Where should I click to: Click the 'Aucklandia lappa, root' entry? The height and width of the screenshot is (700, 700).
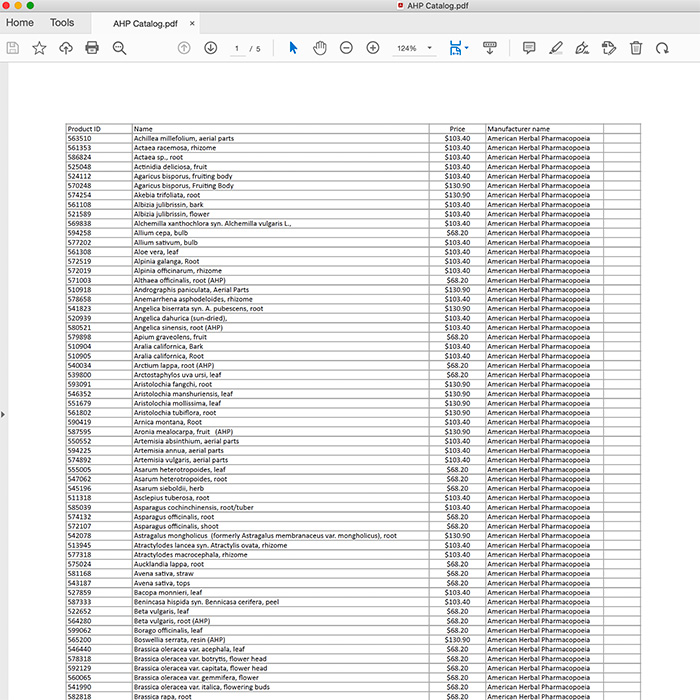[169, 564]
